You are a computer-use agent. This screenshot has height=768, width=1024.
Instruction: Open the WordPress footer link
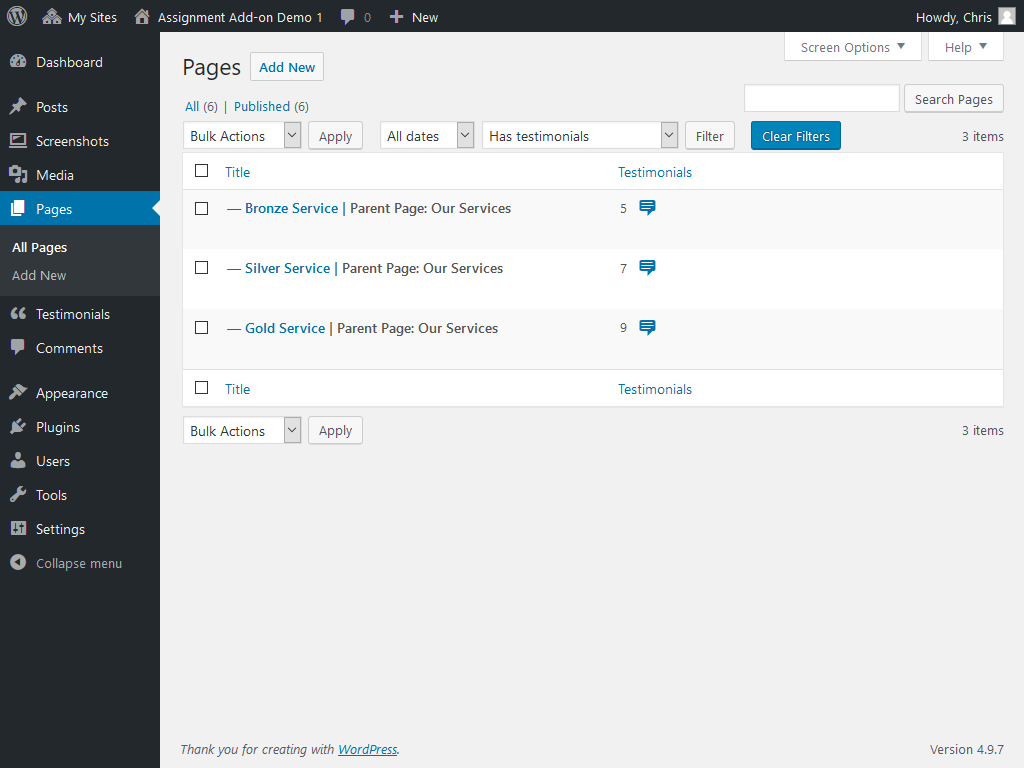368,749
